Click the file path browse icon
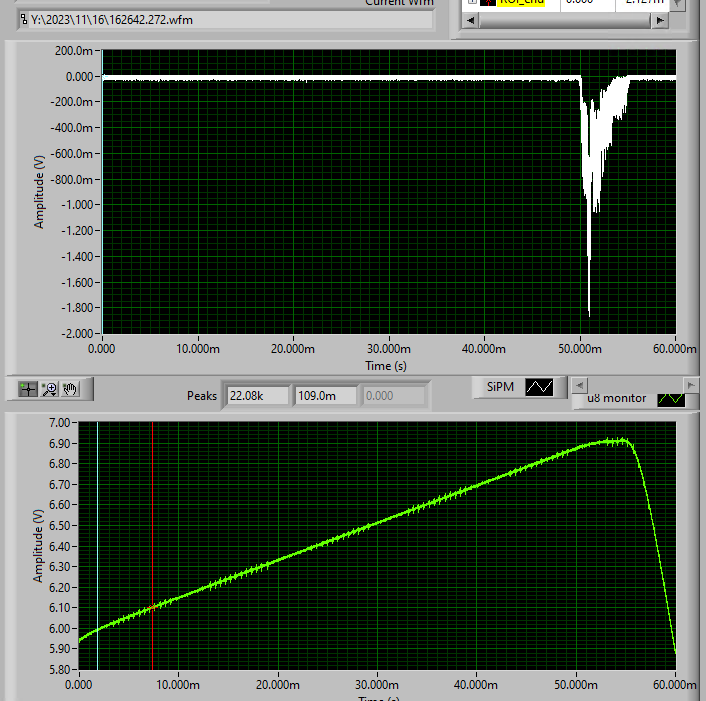The width and height of the screenshot is (706, 701). click(x=24, y=20)
